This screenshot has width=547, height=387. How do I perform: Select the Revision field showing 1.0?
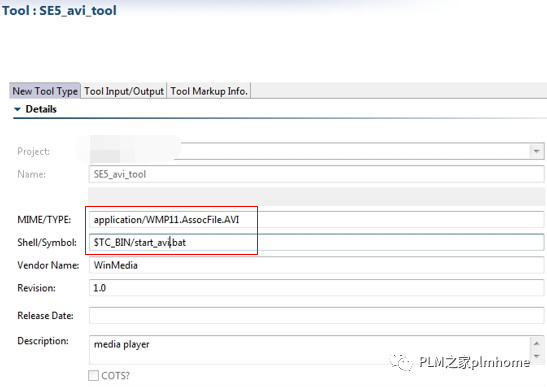click(317, 288)
